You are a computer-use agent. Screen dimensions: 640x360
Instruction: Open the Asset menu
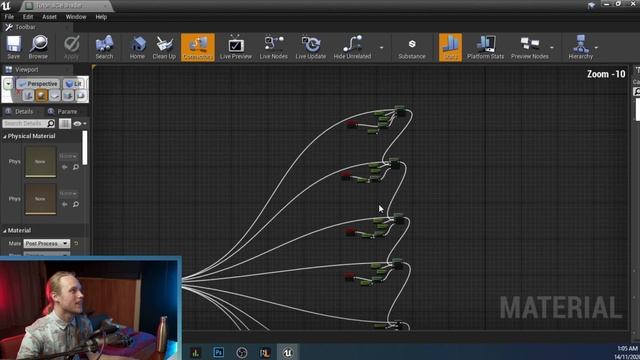point(49,17)
